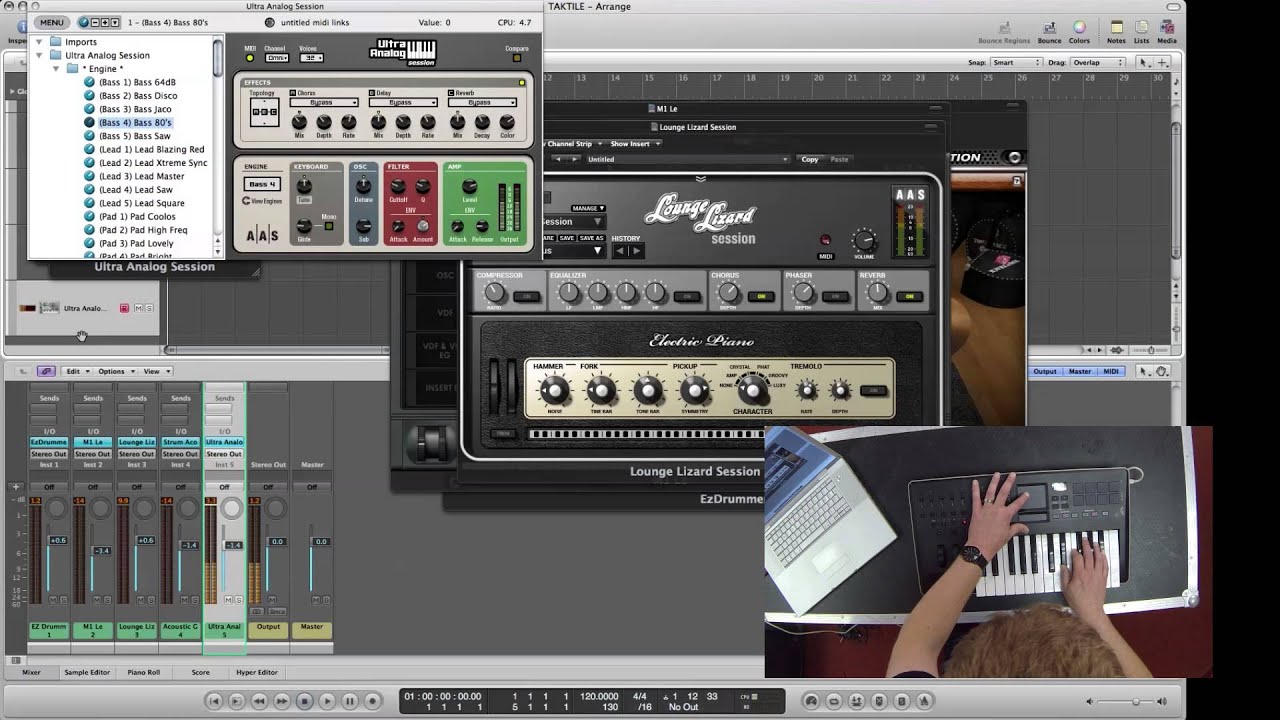Screen dimensions: 1280x720
Task: Click Lounge Lizard history forward arrow
Action: (636, 251)
